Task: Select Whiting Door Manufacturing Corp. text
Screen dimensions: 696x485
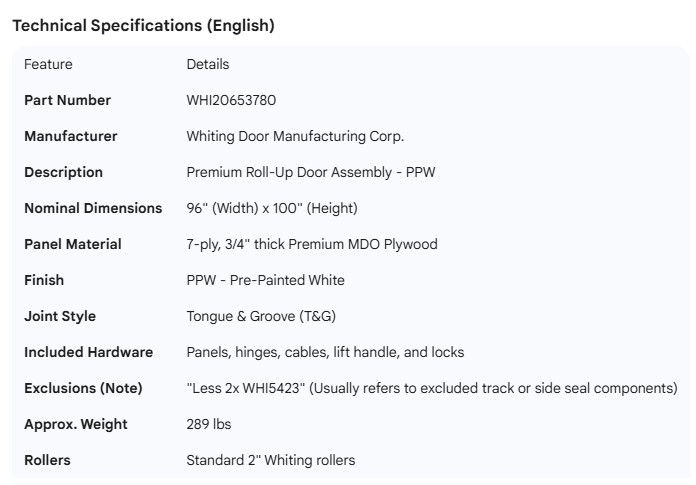Action: click(x=295, y=136)
